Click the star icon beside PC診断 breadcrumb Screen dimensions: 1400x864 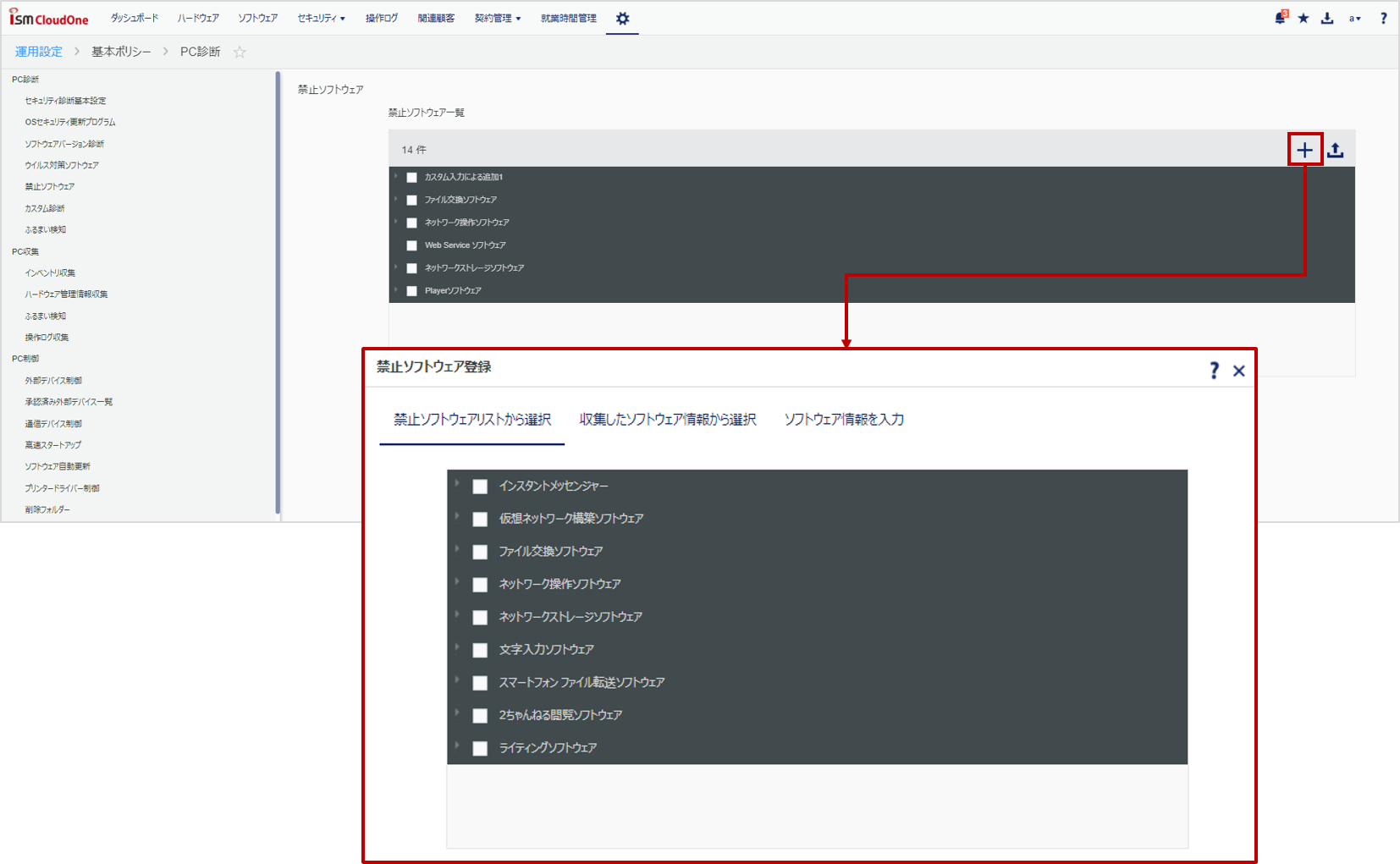[240, 52]
